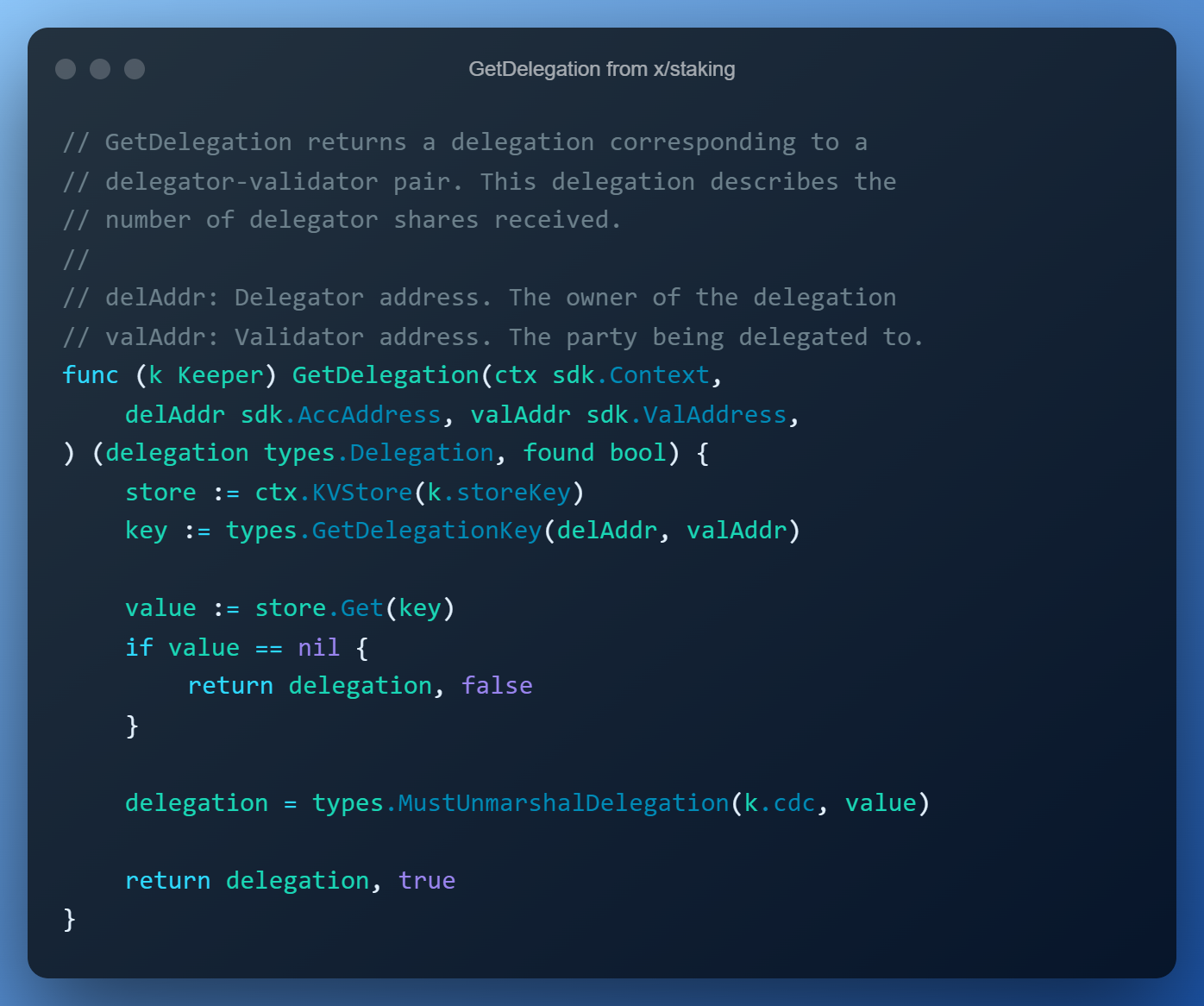
Task: Select the comment line starting "// delegator-validator pair"
Action: (x=480, y=181)
